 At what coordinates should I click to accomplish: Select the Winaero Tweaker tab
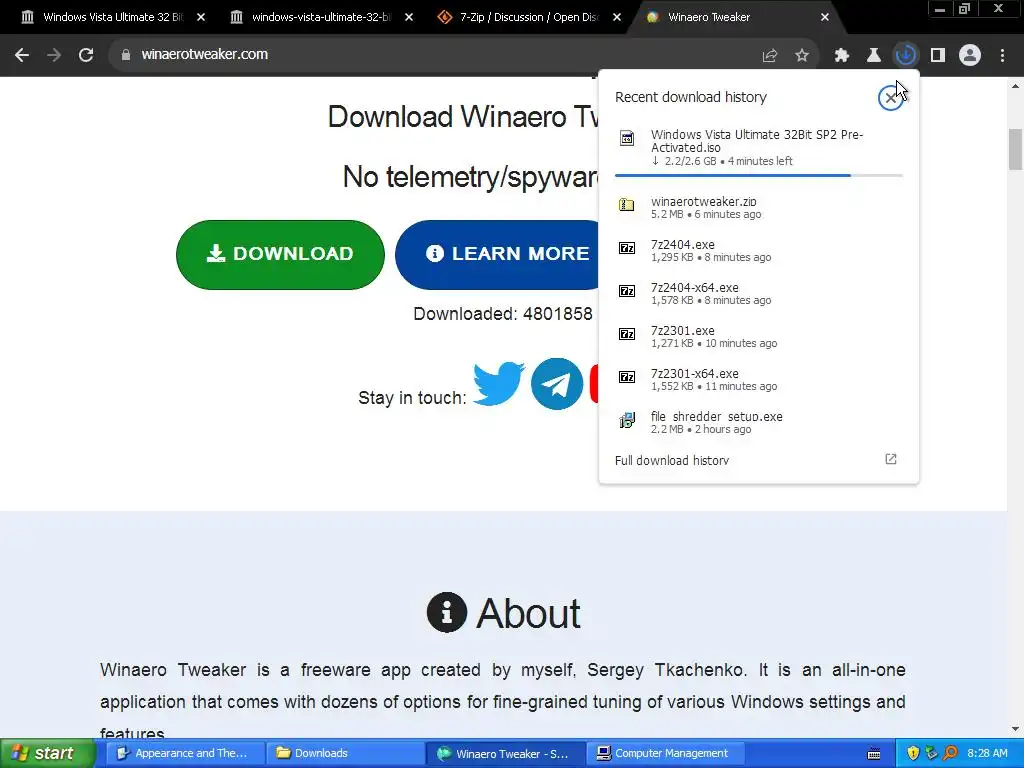coord(737,17)
